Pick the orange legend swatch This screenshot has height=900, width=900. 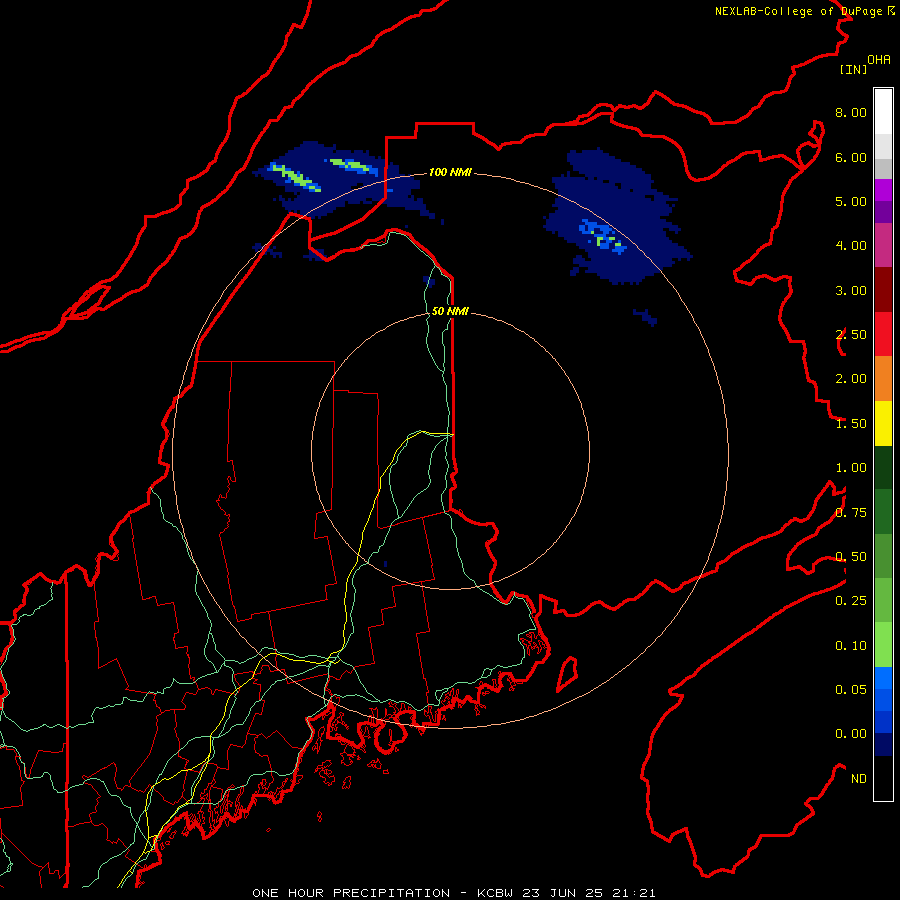pos(883,379)
